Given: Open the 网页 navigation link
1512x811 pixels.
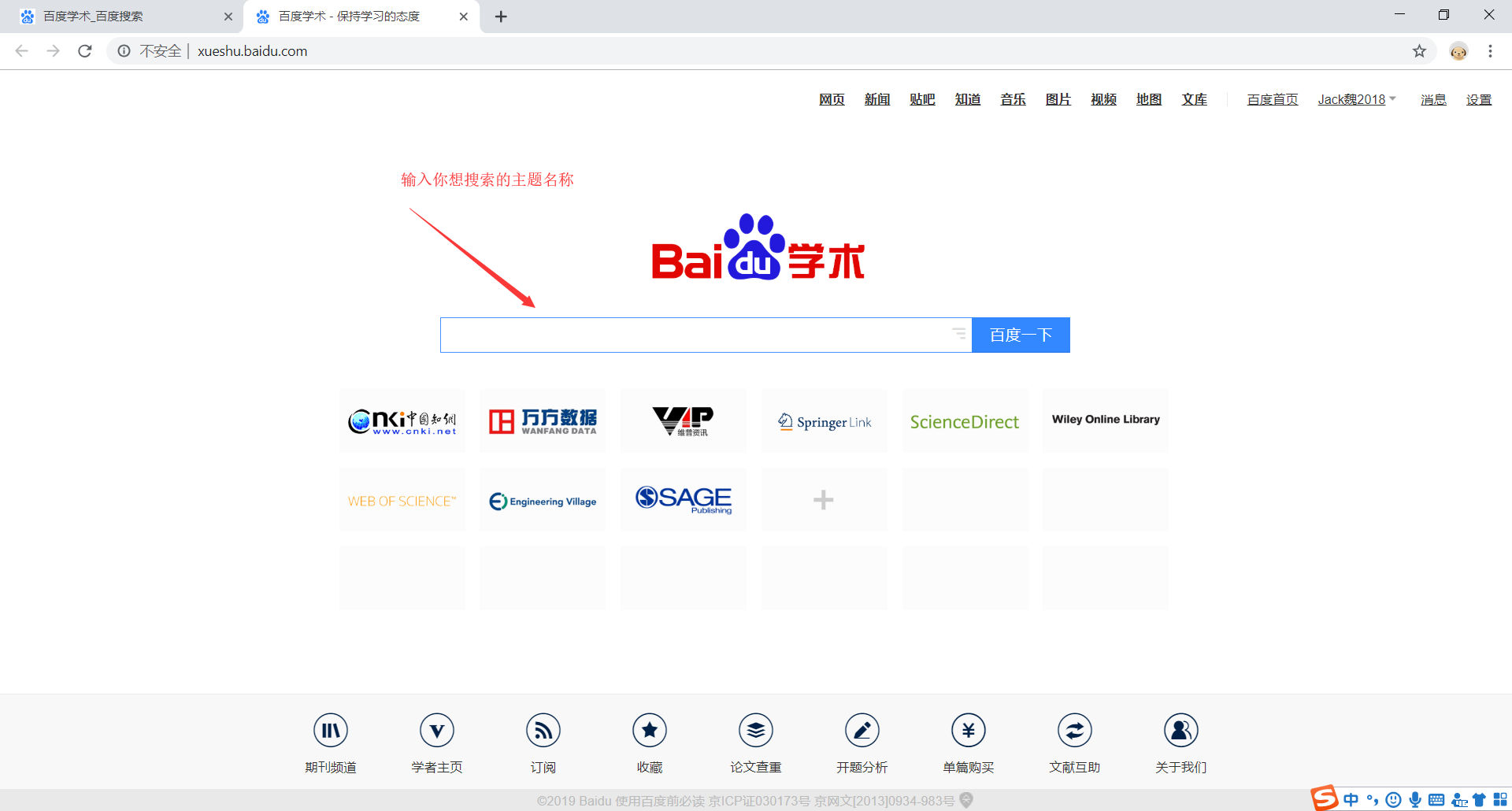Looking at the screenshot, I should point(832,100).
